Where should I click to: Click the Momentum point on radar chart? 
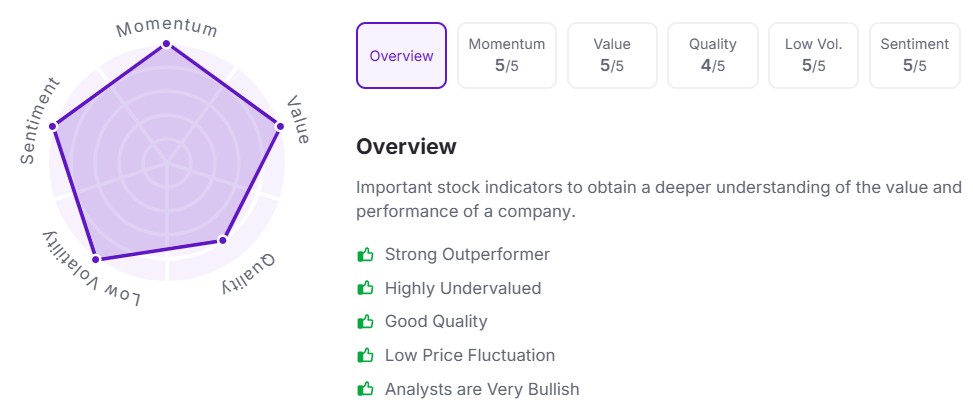point(167,44)
